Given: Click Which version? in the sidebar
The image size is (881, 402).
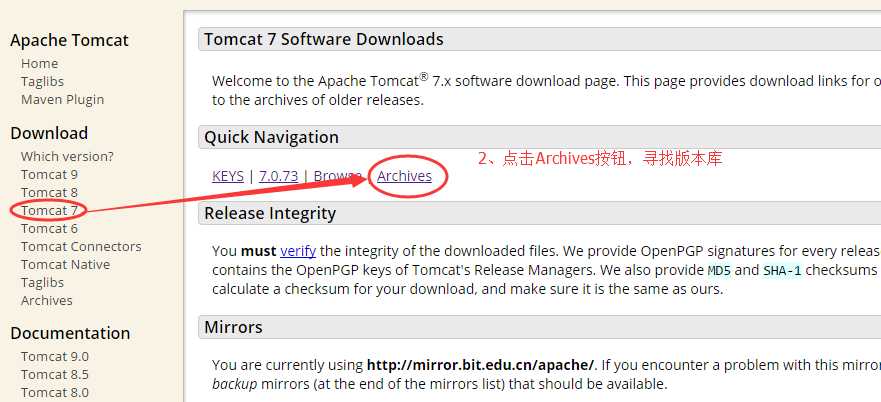Looking at the screenshot, I should [67, 156].
